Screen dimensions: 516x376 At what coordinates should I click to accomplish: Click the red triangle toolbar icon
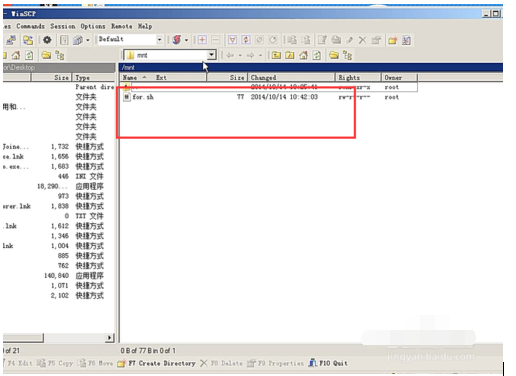(232, 40)
